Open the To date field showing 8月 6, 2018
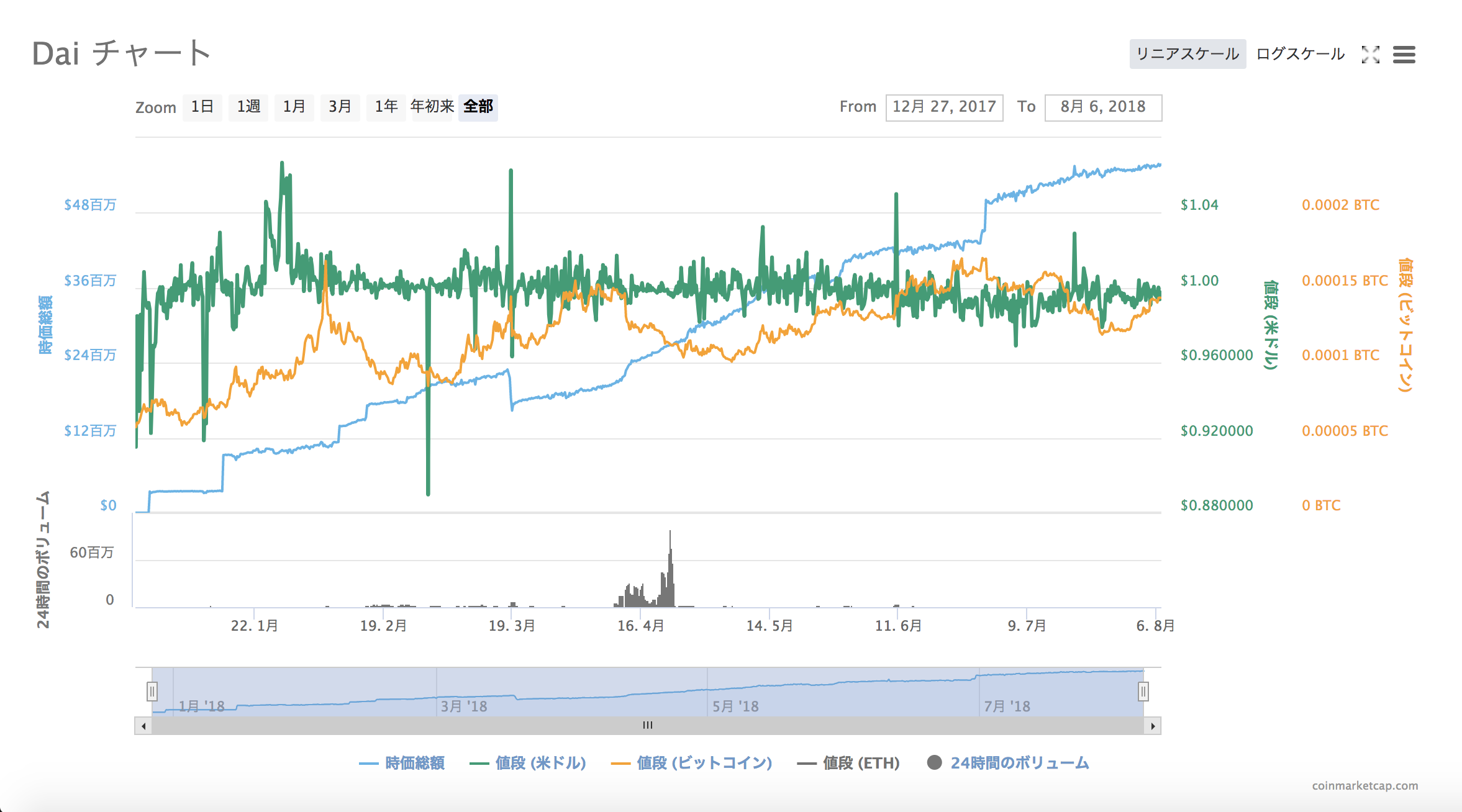 pyautogui.click(x=1103, y=106)
